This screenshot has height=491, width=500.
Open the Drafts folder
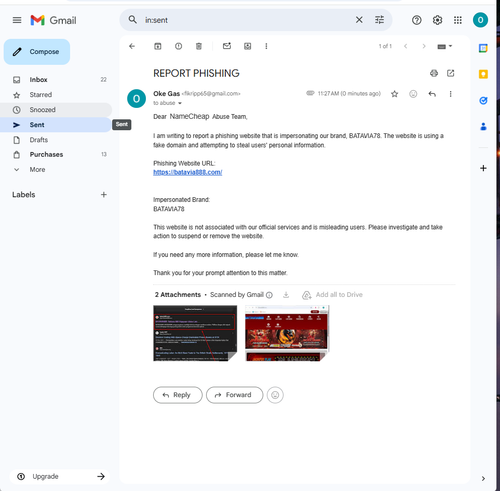pyautogui.click(x=56, y=140)
